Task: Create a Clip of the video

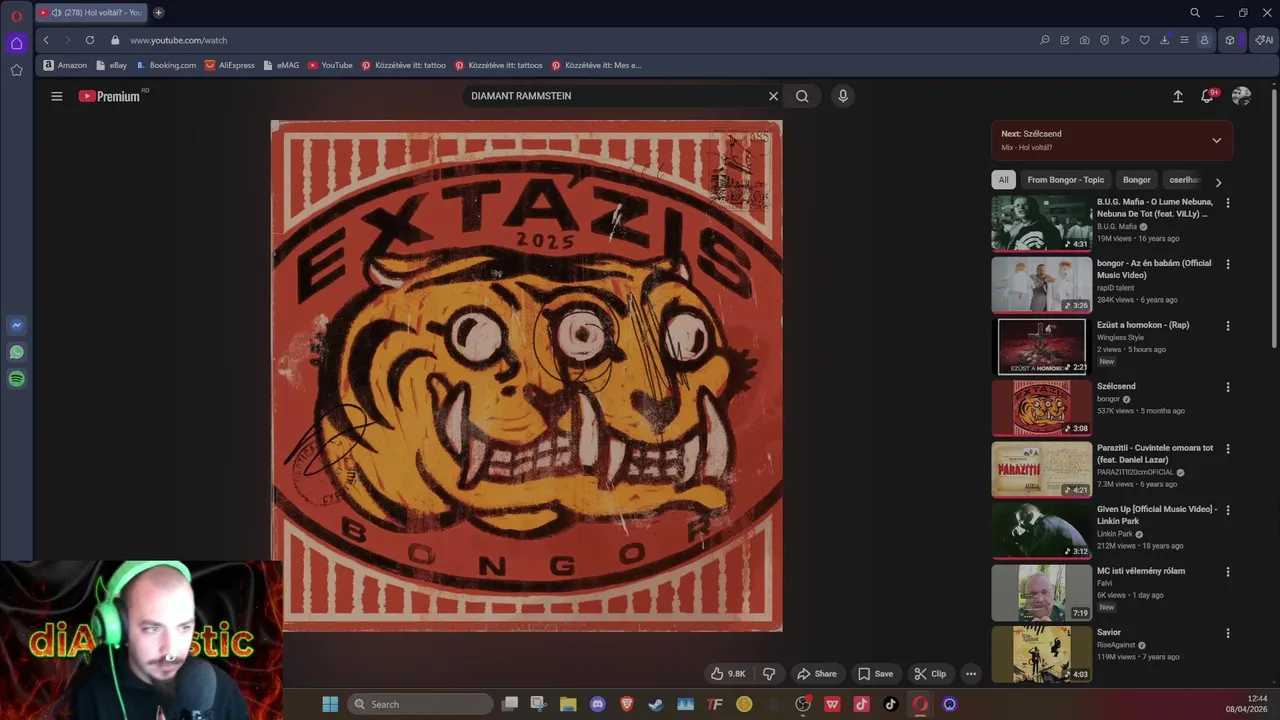Action: (930, 674)
